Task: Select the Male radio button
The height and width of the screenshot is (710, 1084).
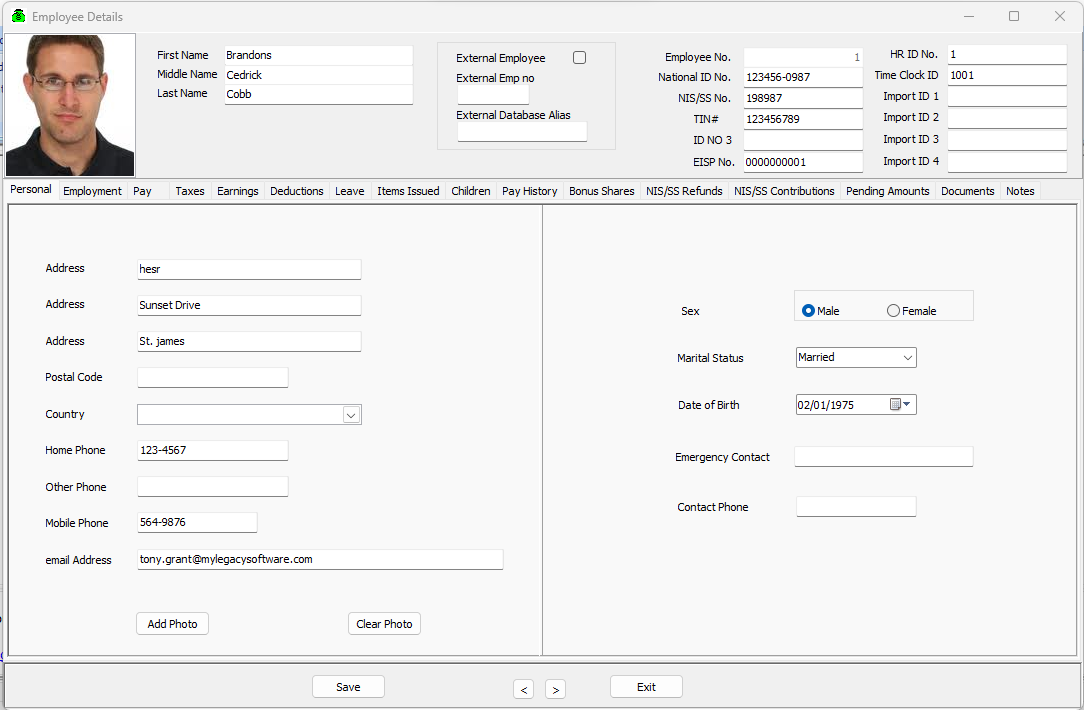Action: pos(808,310)
